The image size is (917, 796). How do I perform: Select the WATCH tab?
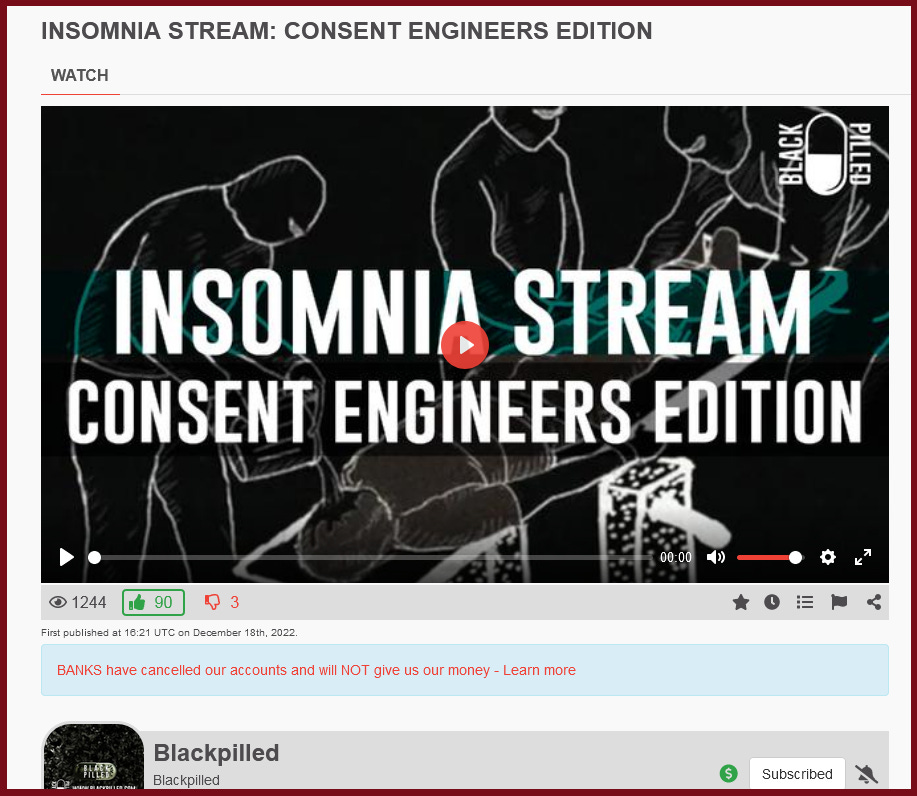[80, 75]
